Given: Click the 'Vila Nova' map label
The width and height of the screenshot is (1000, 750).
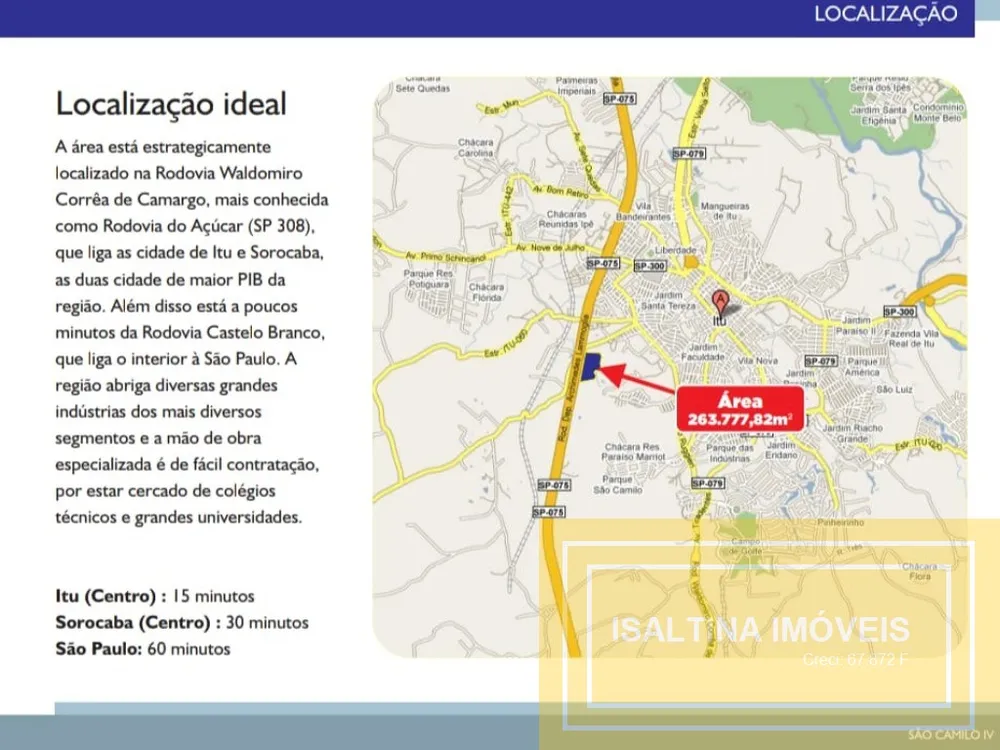Looking at the screenshot, I should [758, 360].
